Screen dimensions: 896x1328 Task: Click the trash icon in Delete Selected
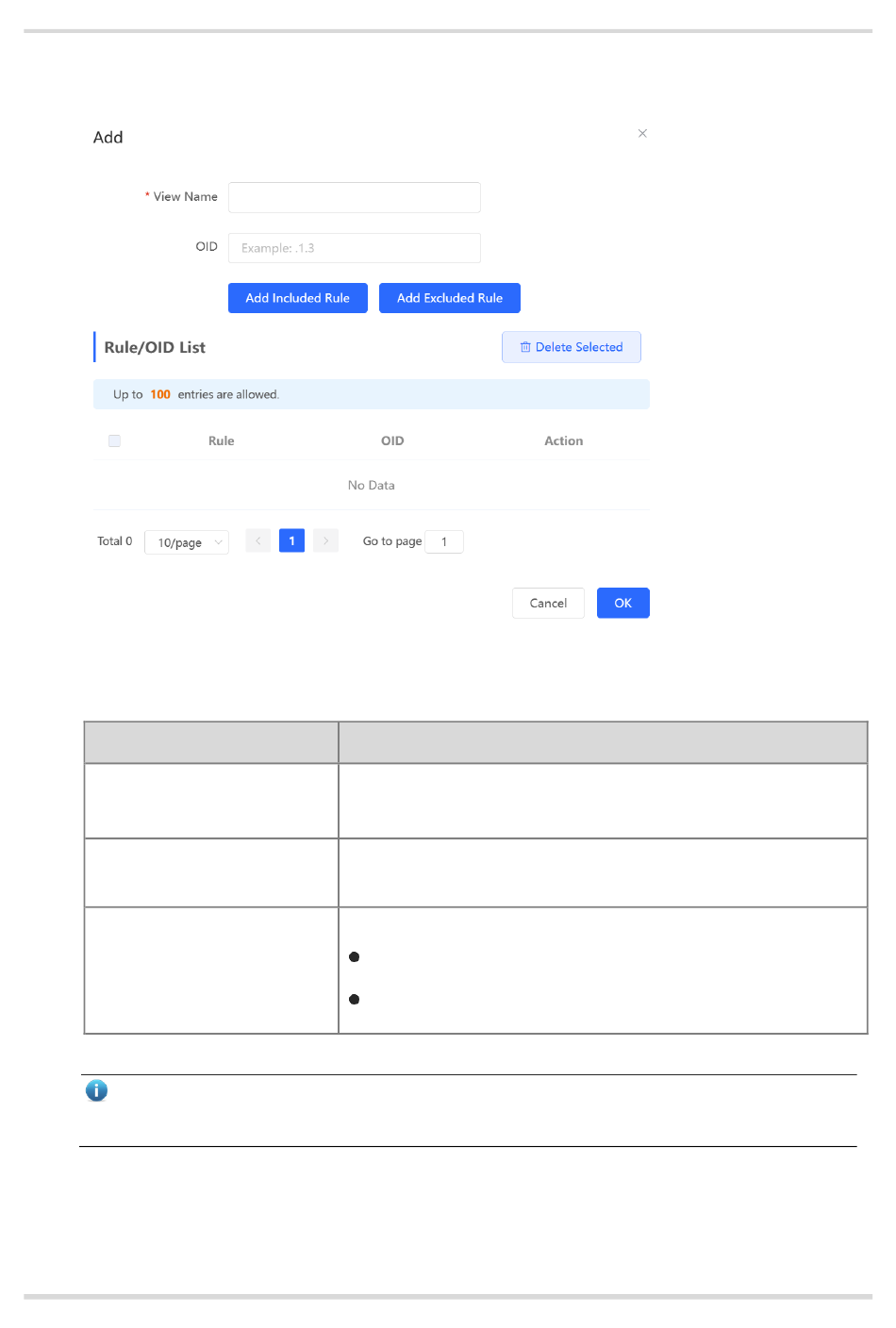coord(525,347)
